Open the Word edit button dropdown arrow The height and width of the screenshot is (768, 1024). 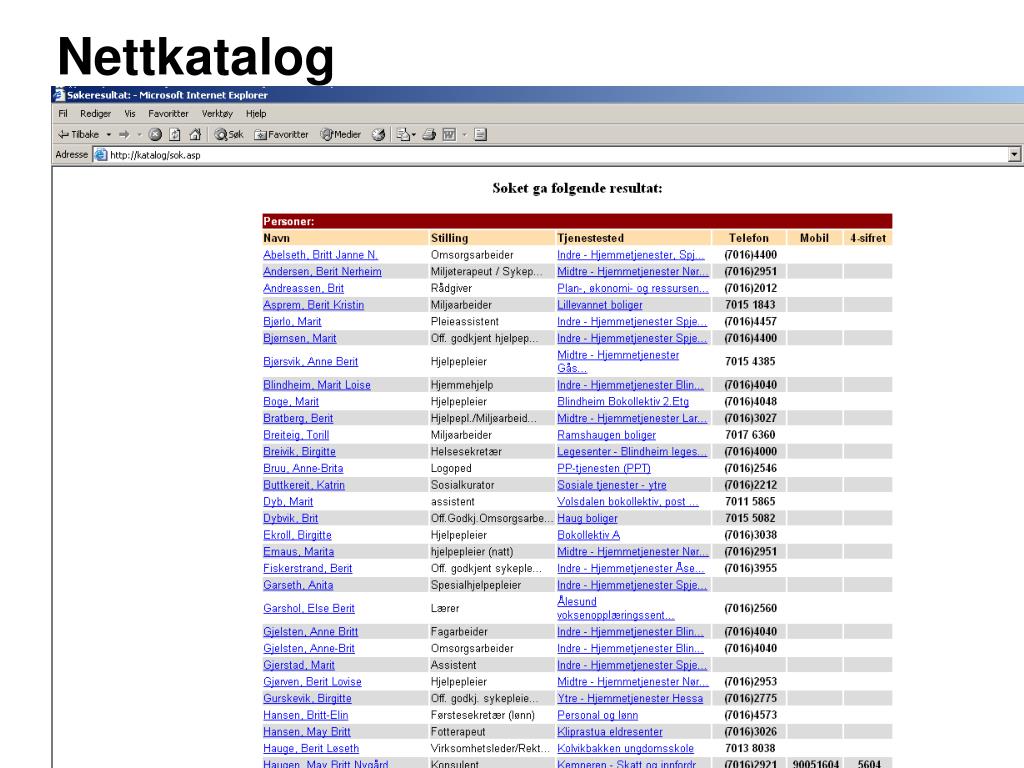[x=464, y=135]
